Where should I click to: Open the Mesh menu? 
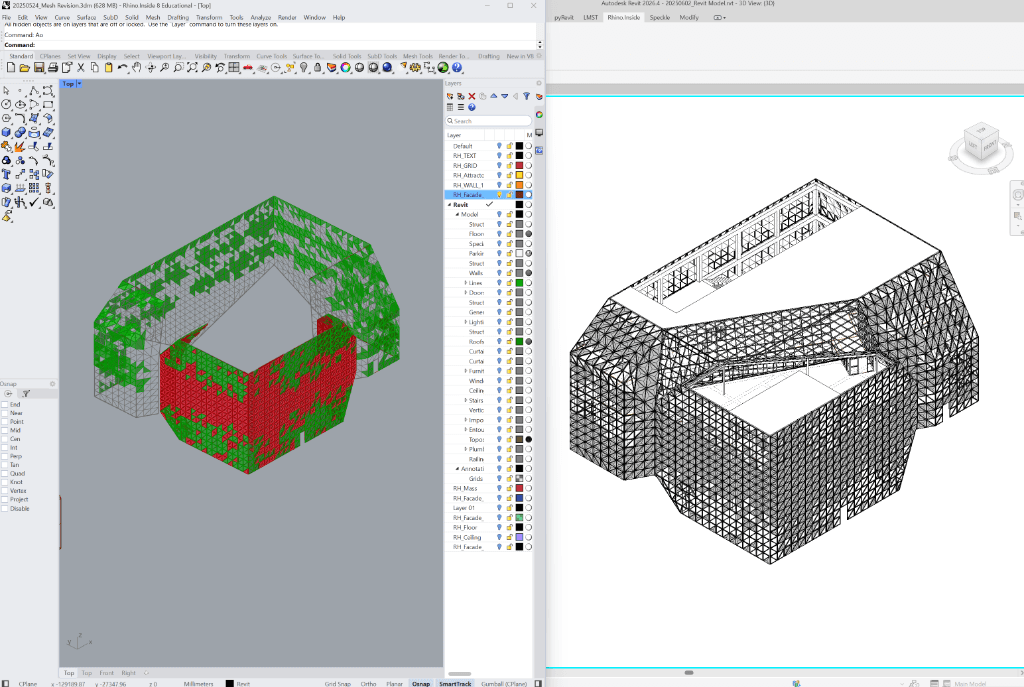tap(153, 17)
